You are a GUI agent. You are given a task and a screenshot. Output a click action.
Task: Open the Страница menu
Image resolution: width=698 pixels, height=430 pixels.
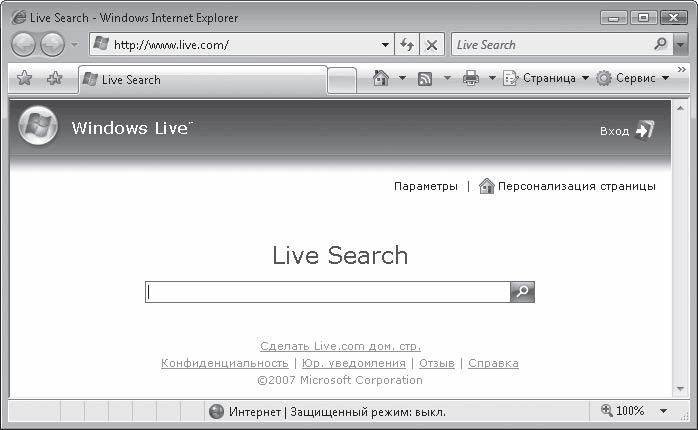click(546, 78)
